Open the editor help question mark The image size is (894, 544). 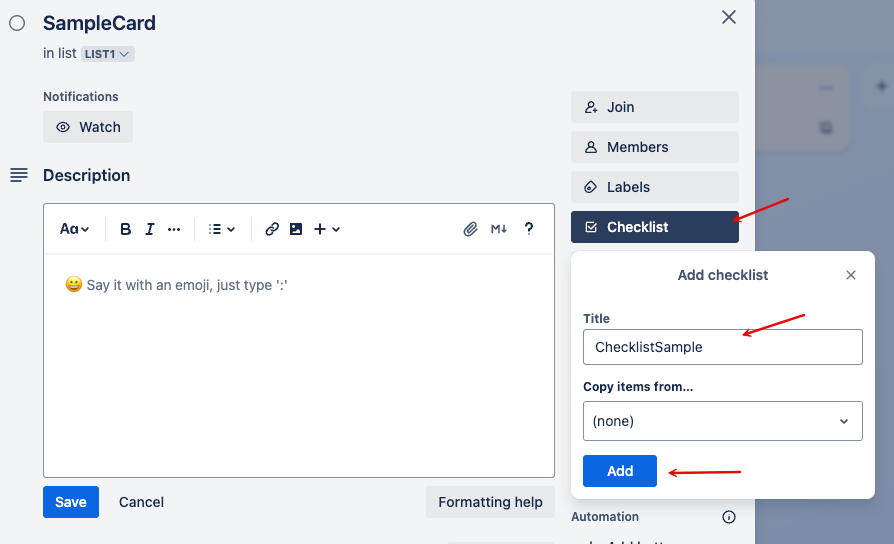coord(529,229)
